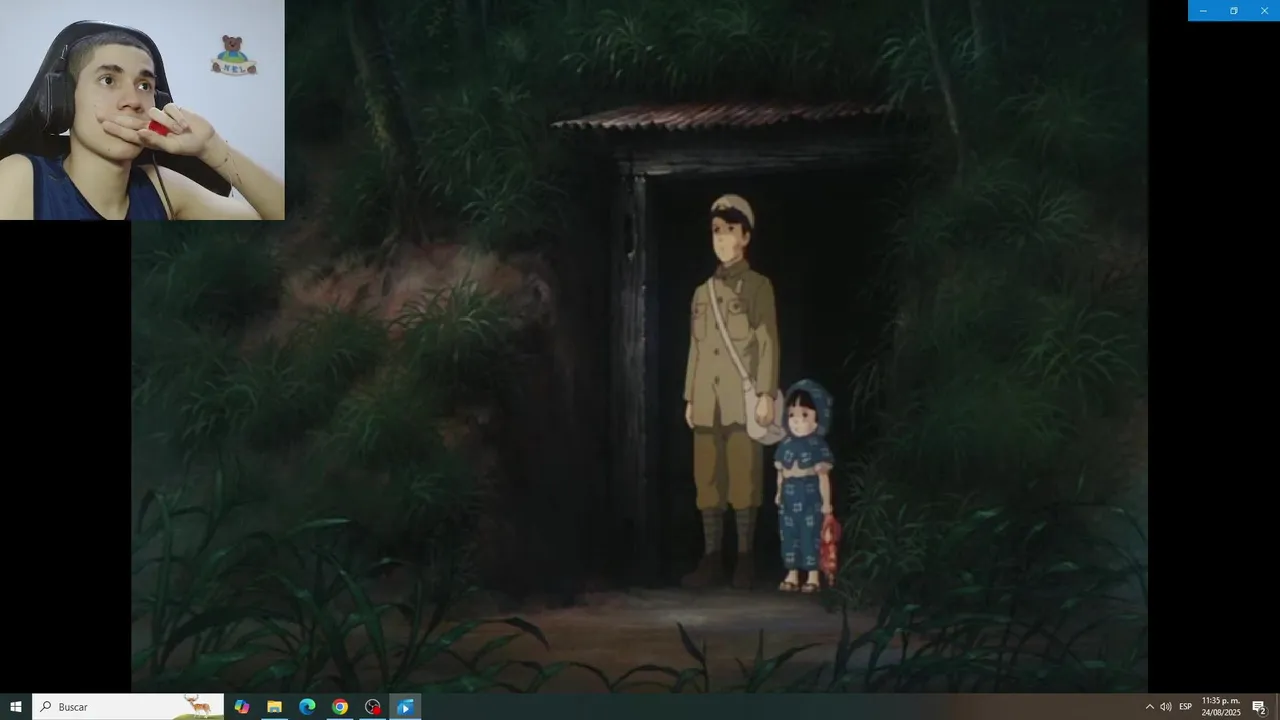Image resolution: width=1280 pixels, height=720 pixels.
Task: Open Microsoft Edge from the taskbar
Action: 307,707
